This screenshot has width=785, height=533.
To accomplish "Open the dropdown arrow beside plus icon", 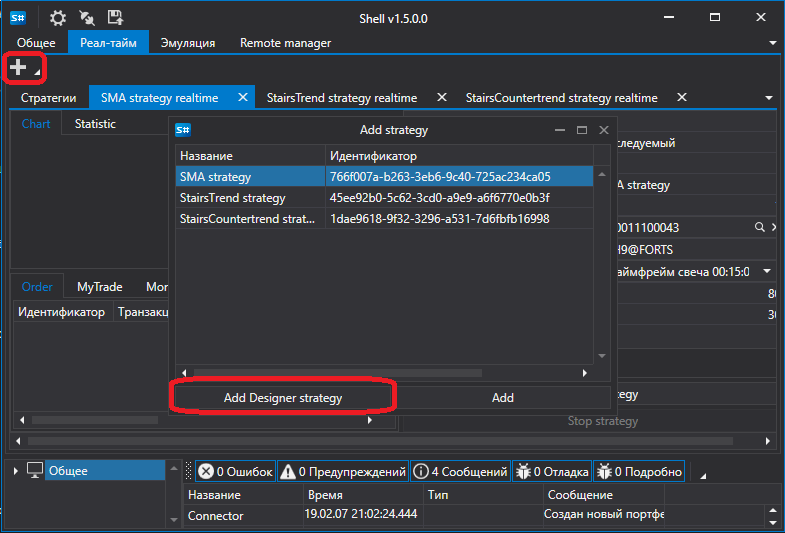I will pos(38,72).
